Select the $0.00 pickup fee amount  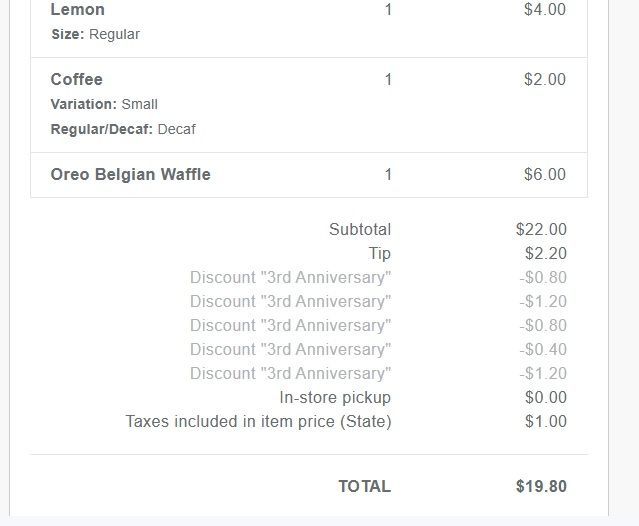545,398
